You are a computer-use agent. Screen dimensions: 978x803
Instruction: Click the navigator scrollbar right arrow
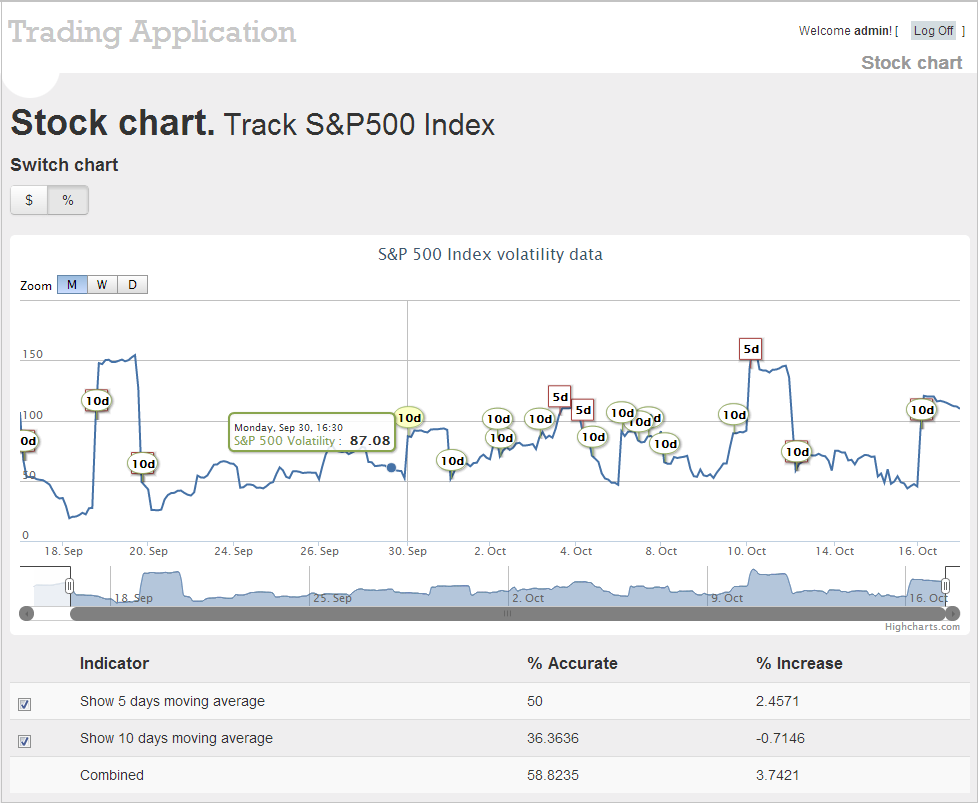click(952, 614)
